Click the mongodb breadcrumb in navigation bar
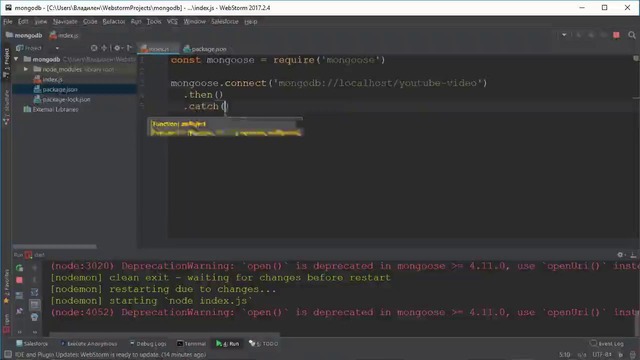The image size is (640, 360). [x=24, y=36]
